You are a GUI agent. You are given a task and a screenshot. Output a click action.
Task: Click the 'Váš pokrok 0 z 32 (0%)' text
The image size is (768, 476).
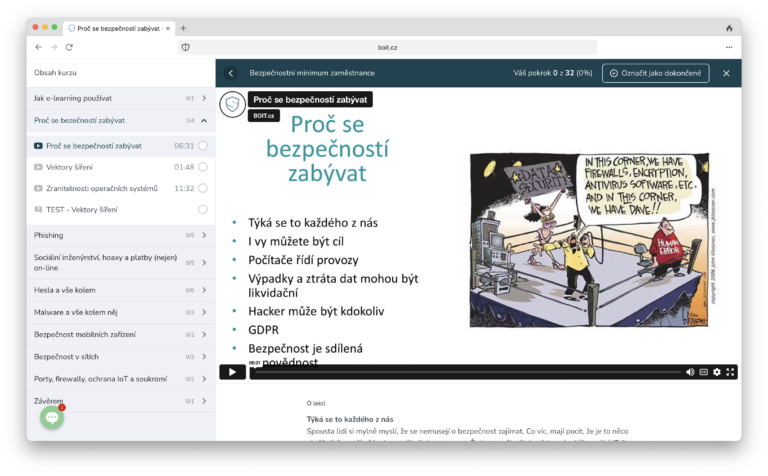pyautogui.click(x=552, y=73)
